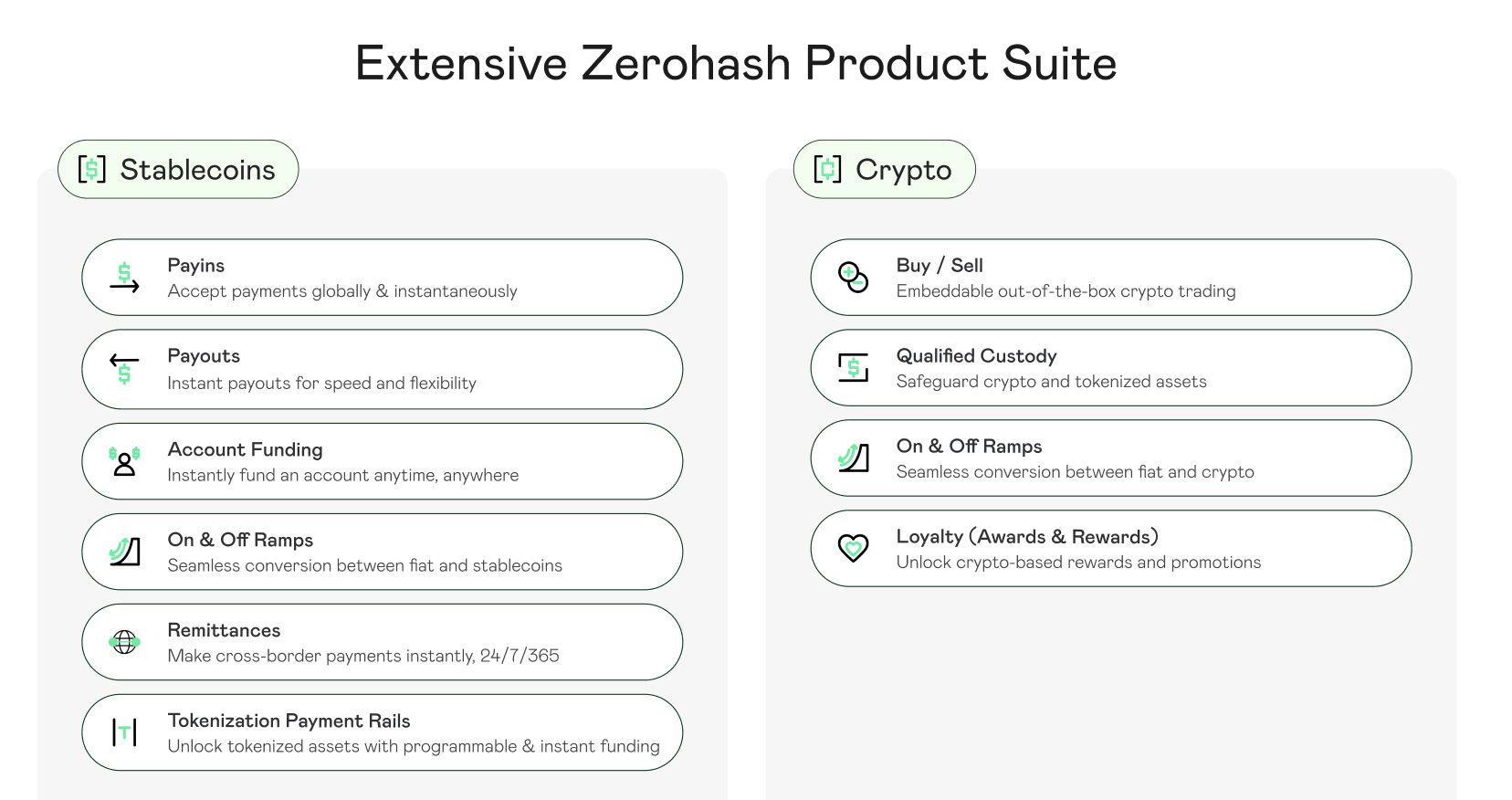Click the Payins dollar-arrow icon
The image size is (1512, 800).
(x=124, y=278)
